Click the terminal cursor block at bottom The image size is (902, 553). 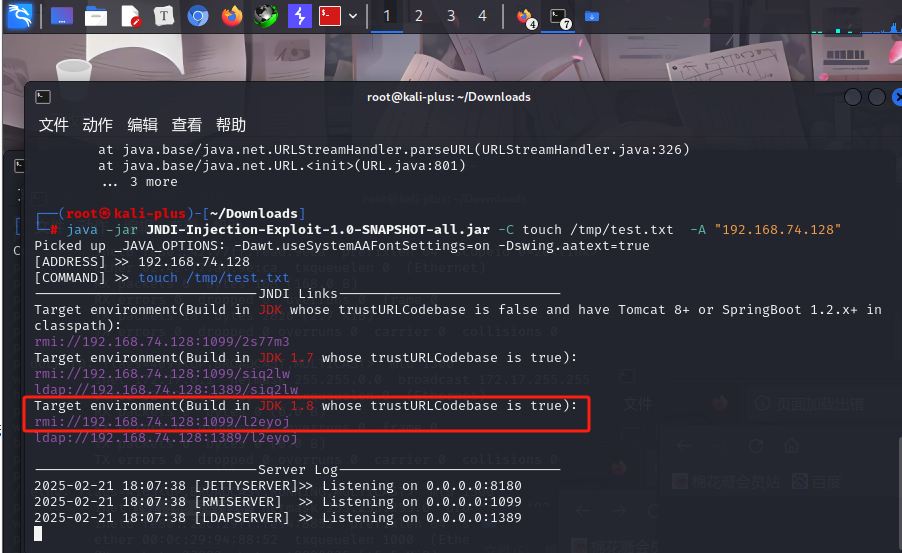point(38,533)
